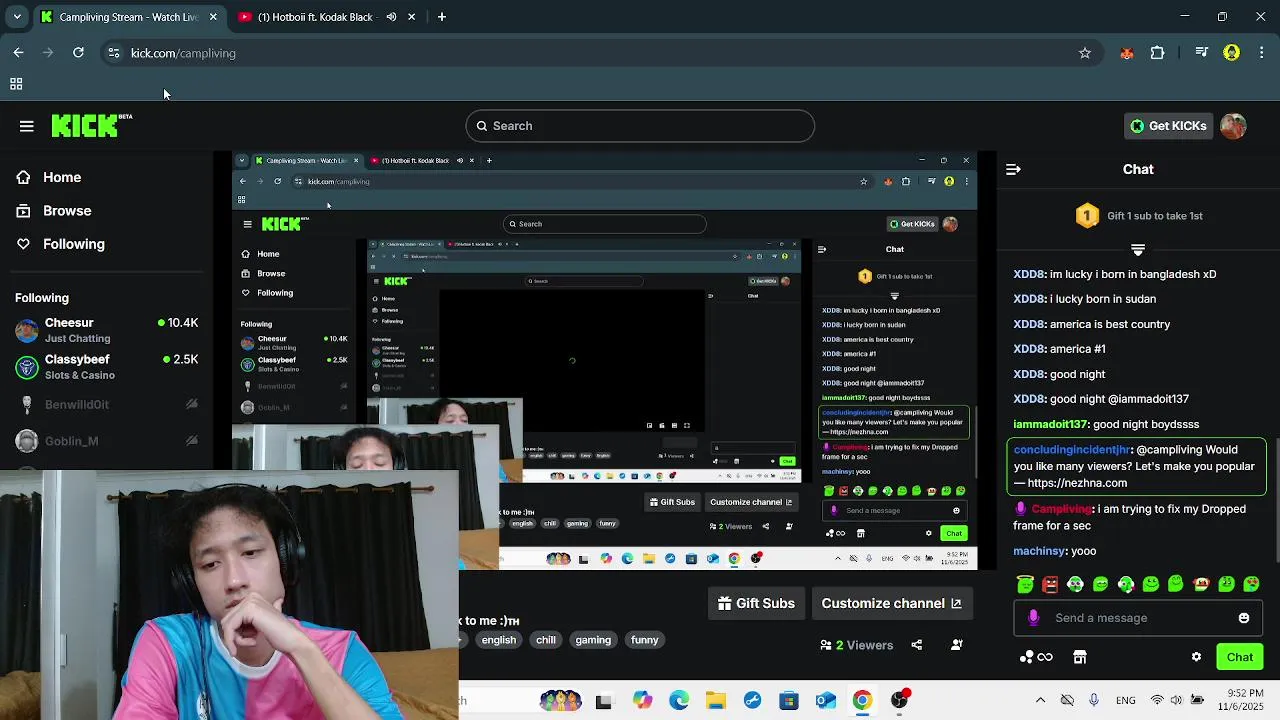
Task: Open the Chrome tab search dropdown
Action: (x=17, y=17)
